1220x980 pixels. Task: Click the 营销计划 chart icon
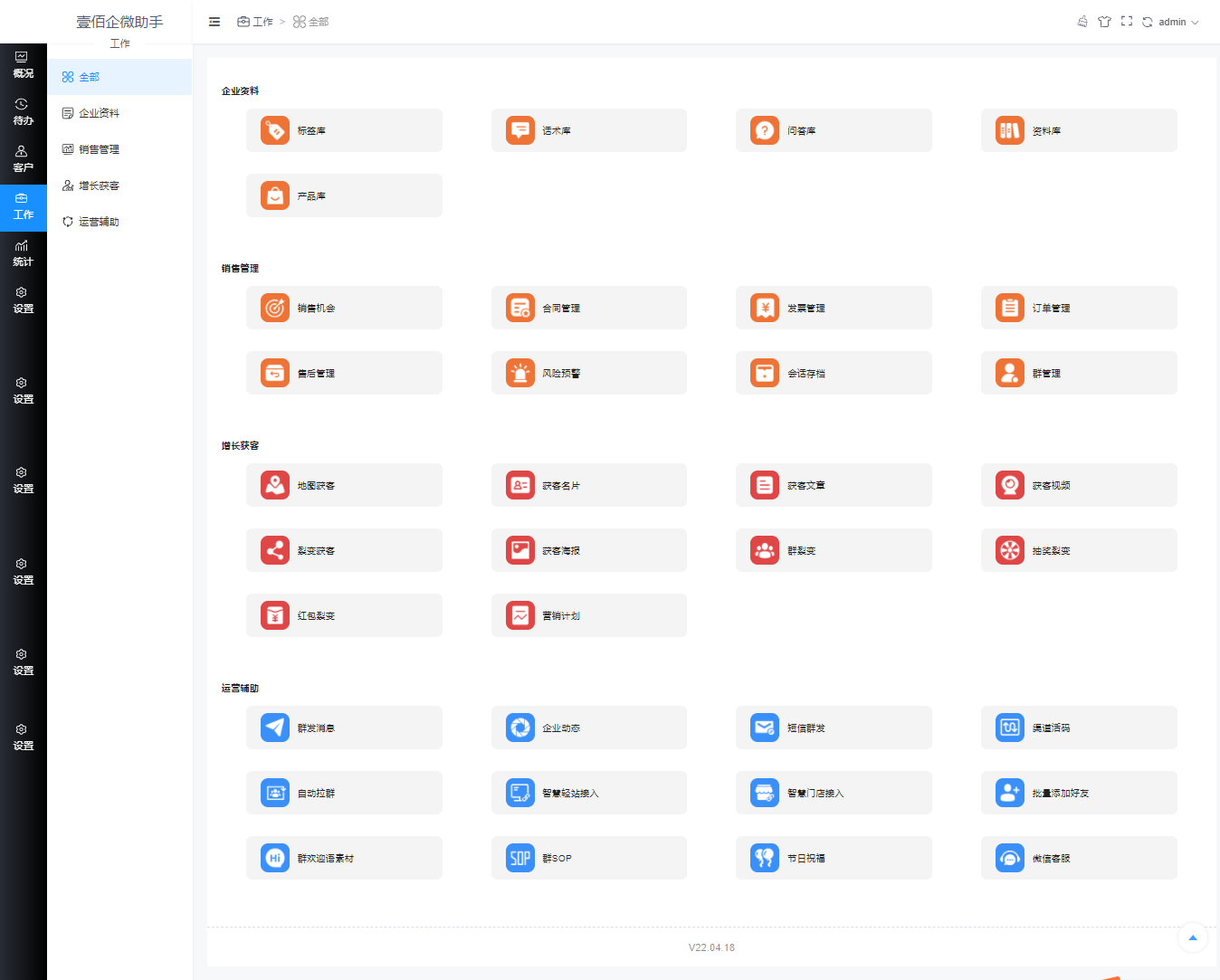[x=520, y=615]
